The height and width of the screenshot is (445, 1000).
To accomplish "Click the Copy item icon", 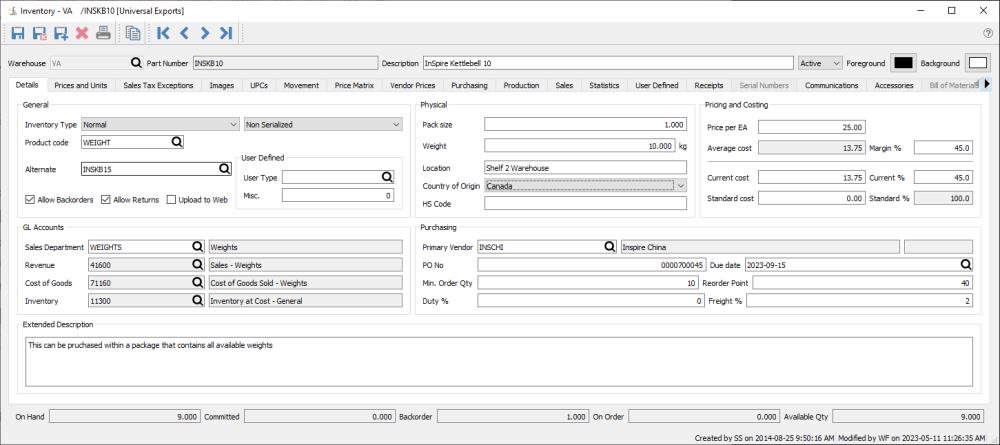I will 133,34.
